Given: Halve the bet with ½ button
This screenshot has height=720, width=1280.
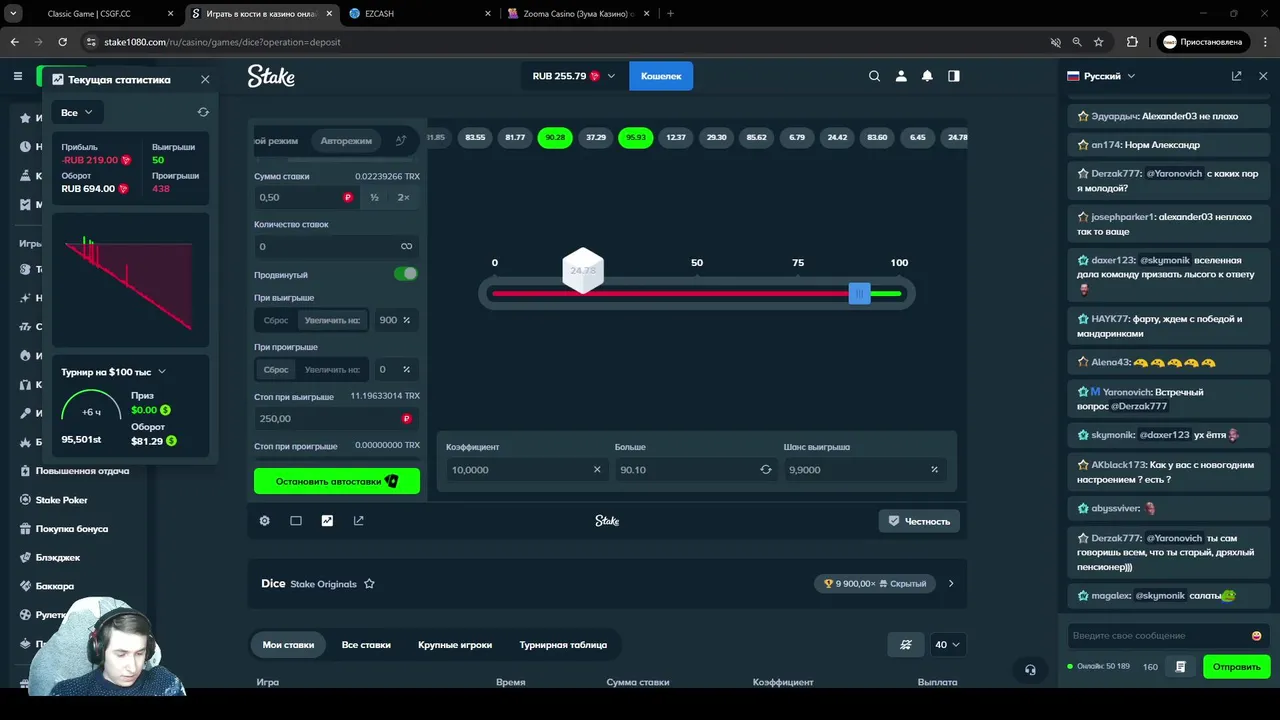Looking at the screenshot, I should pyautogui.click(x=375, y=197).
